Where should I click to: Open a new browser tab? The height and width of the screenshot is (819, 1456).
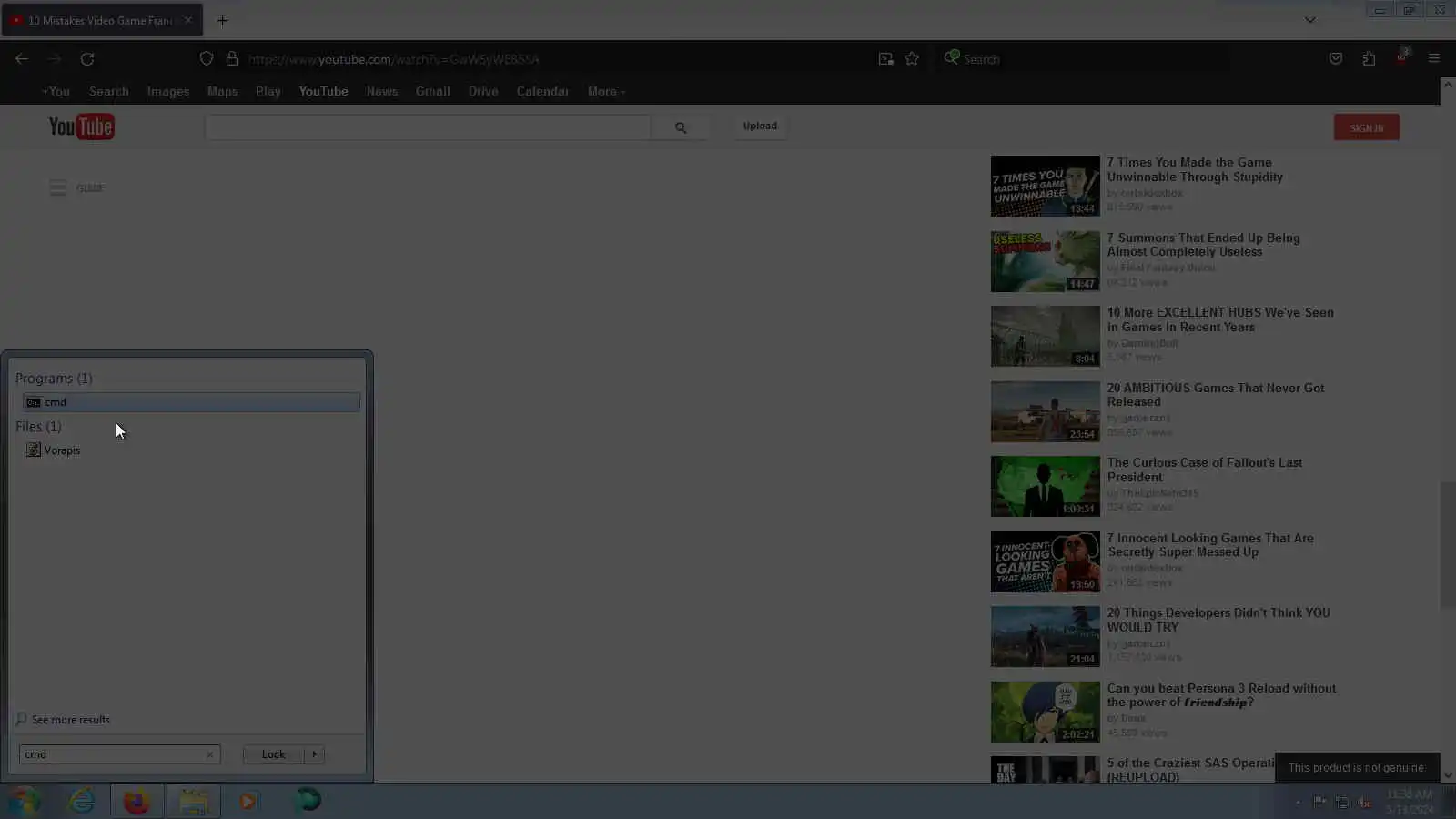click(x=222, y=20)
